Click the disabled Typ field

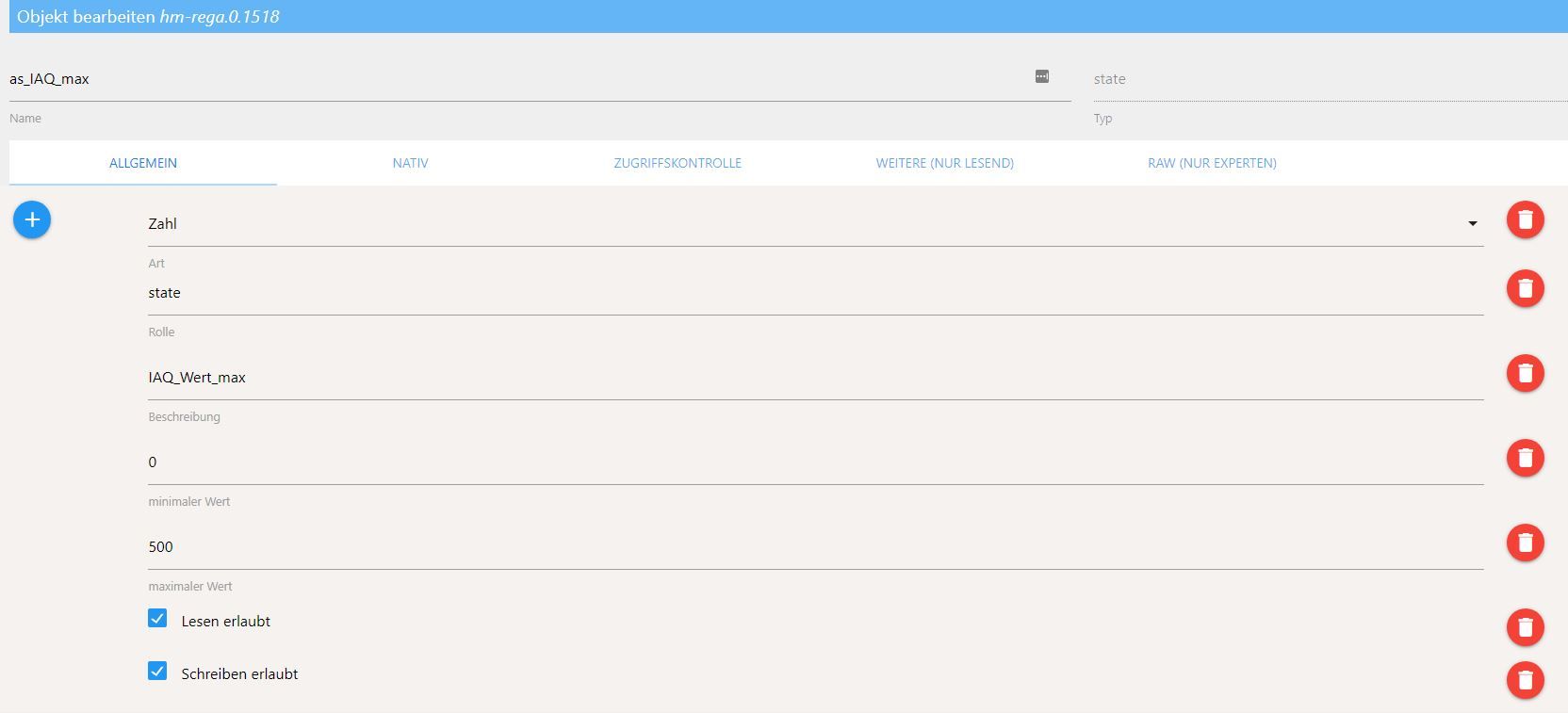click(x=1331, y=79)
